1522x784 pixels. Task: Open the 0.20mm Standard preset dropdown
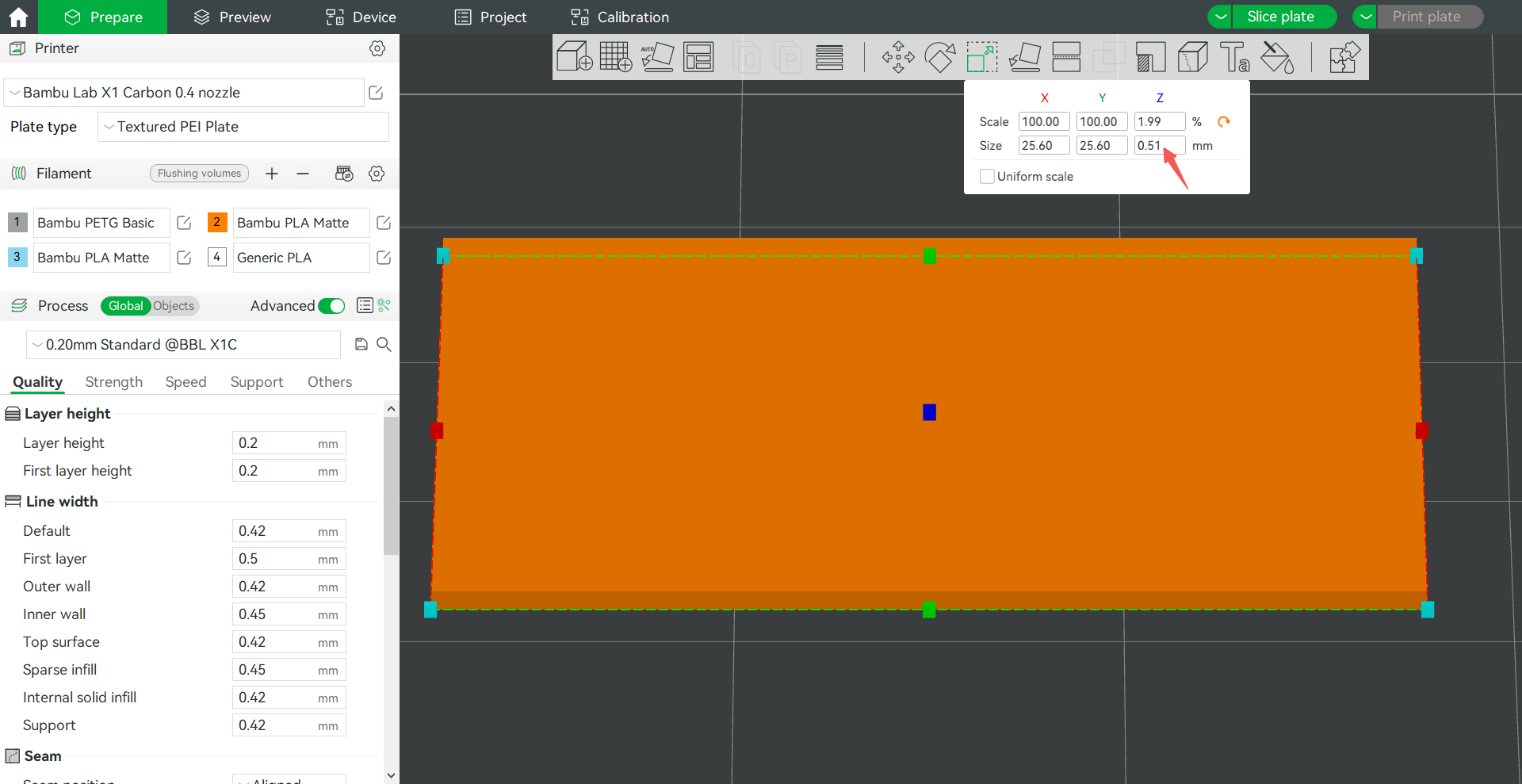pos(184,345)
